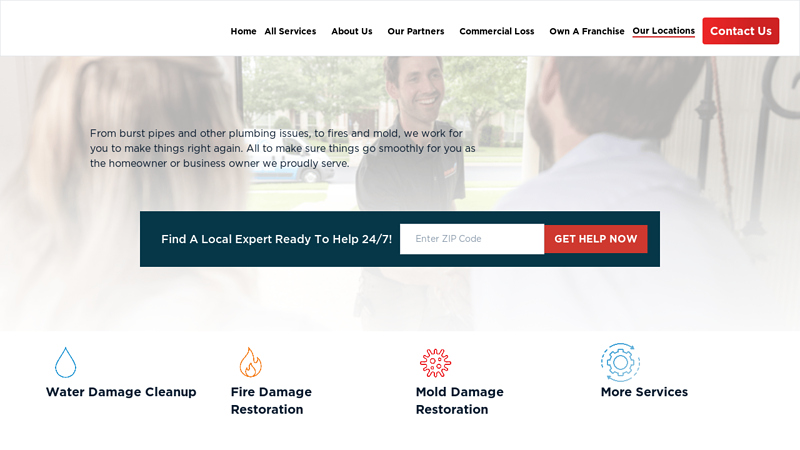Viewport: 800px width, 450px height.
Task: Open the Commercial Loss page
Action: 496,31
